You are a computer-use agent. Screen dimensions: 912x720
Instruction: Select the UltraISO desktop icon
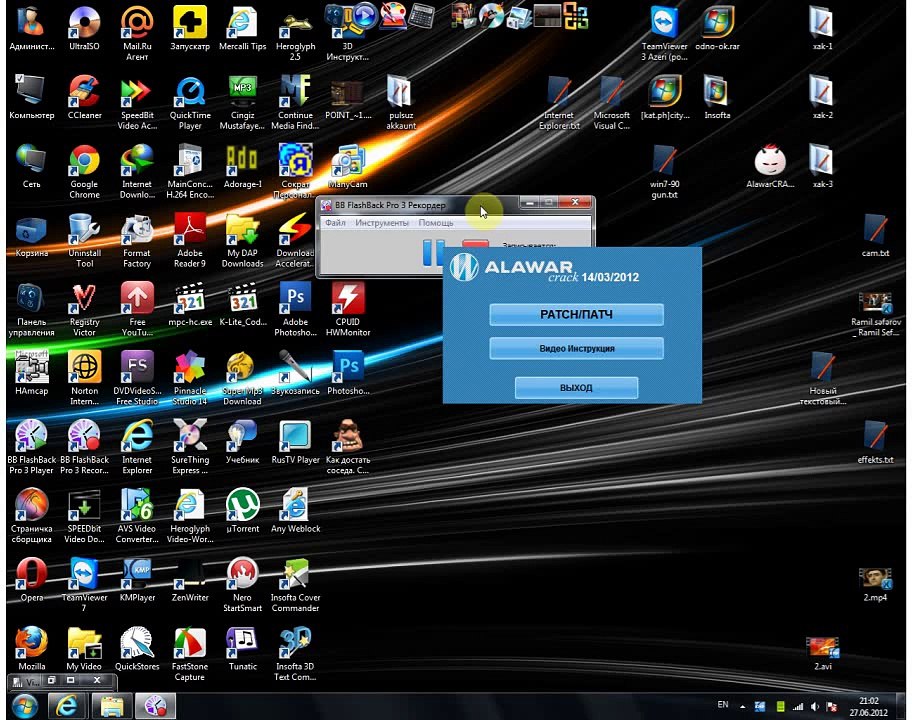(x=84, y=29)
